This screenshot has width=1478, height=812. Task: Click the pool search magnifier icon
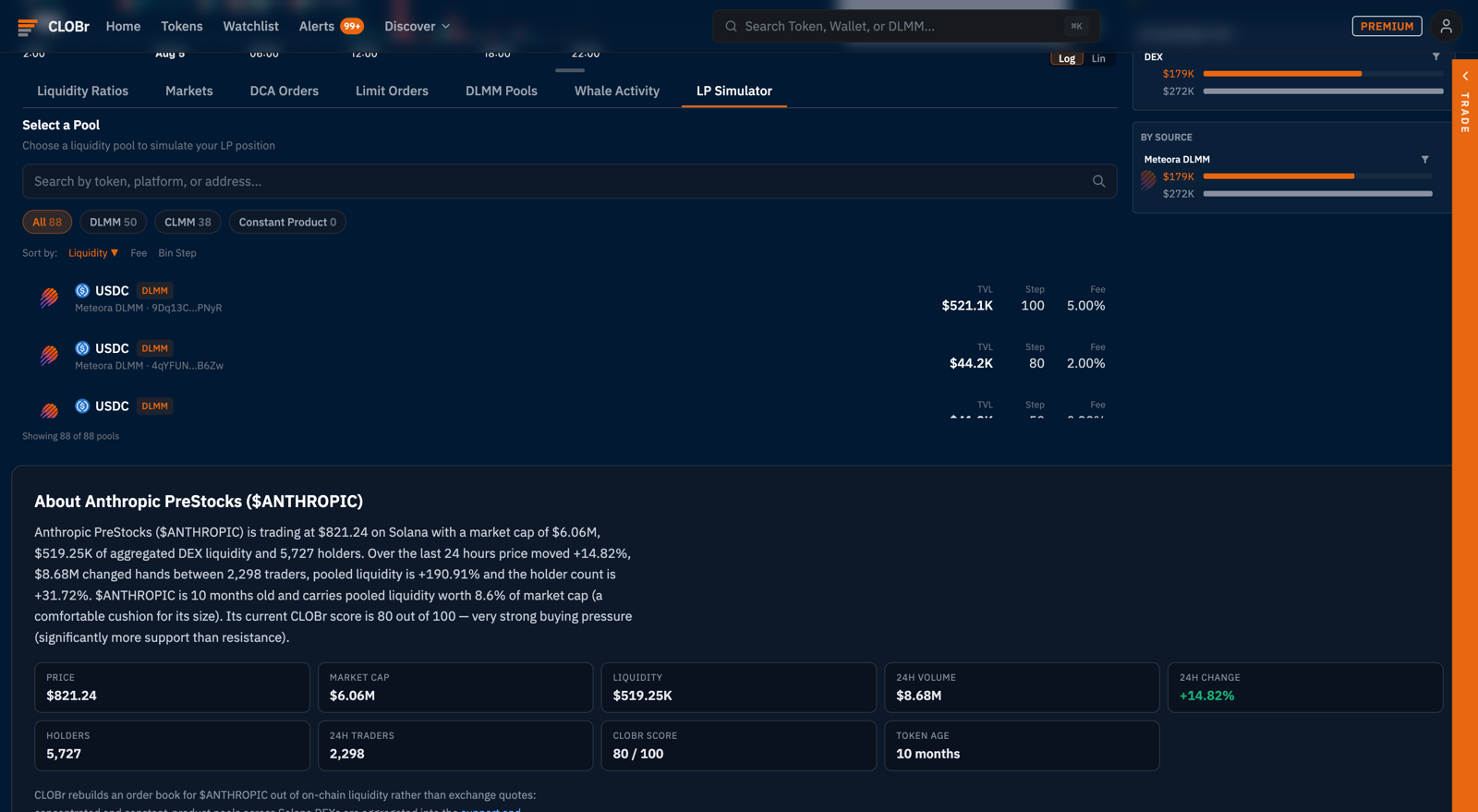[x=1098, y=181]
